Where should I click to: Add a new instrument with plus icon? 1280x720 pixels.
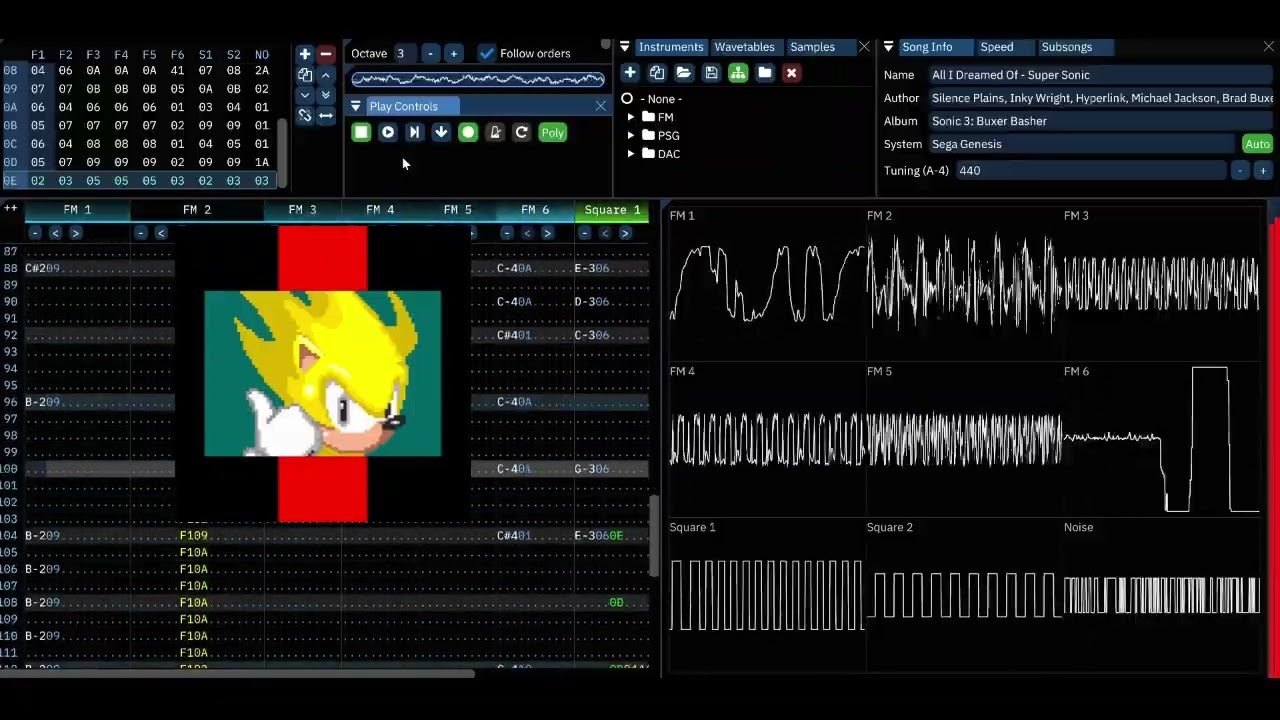pyautogui.click(x=630, y=73)
